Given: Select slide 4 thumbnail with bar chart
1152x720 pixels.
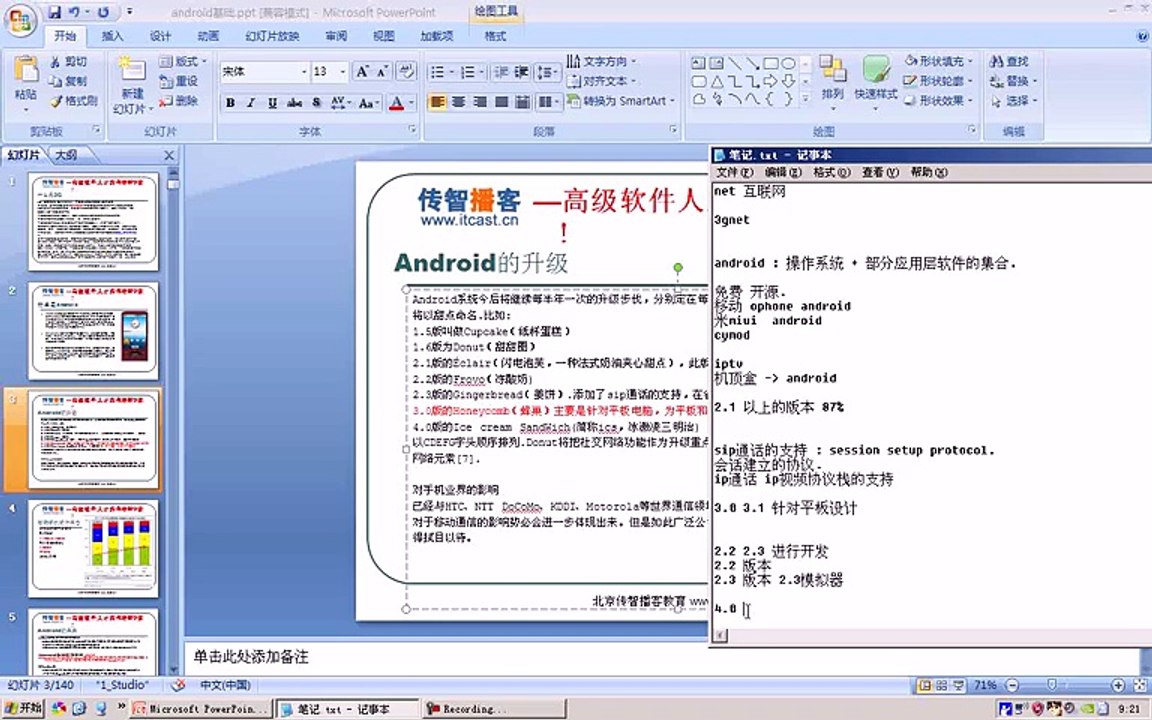Looking at the screenshot, I should click(93, 548).
